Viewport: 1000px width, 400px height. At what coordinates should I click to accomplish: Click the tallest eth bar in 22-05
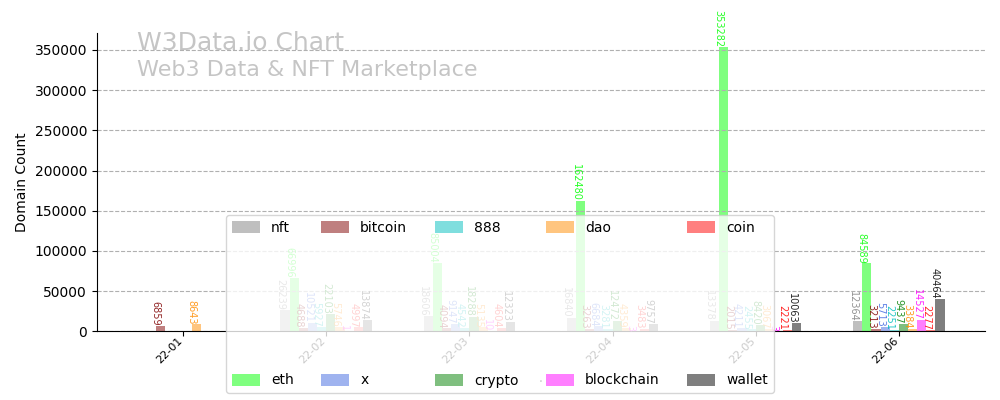tap(723, 190)
